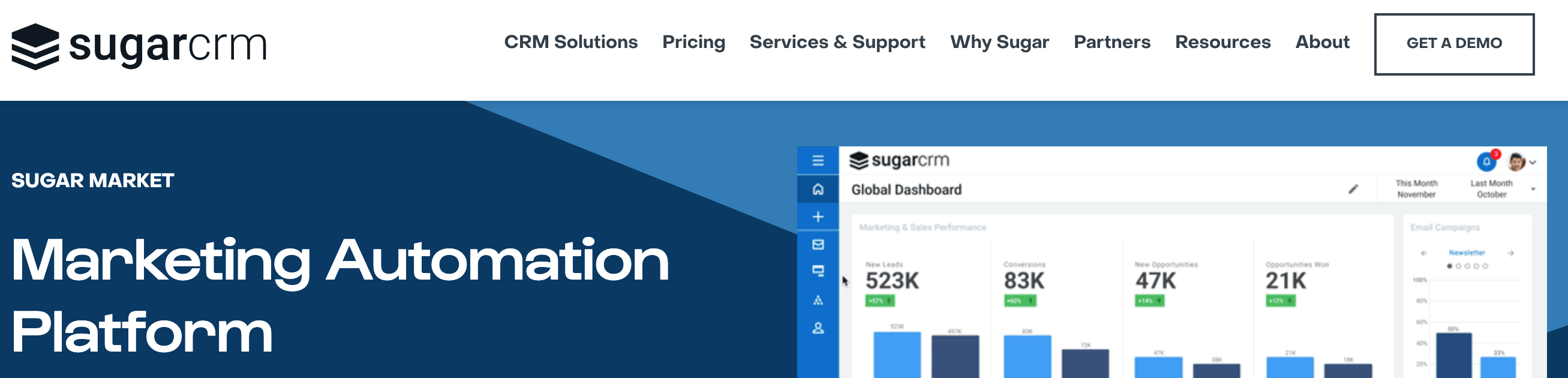Viewport: 1568px width, 378px height.
Task: Select the last carousel dot under Newsletter
Action: pos(1485,266)
